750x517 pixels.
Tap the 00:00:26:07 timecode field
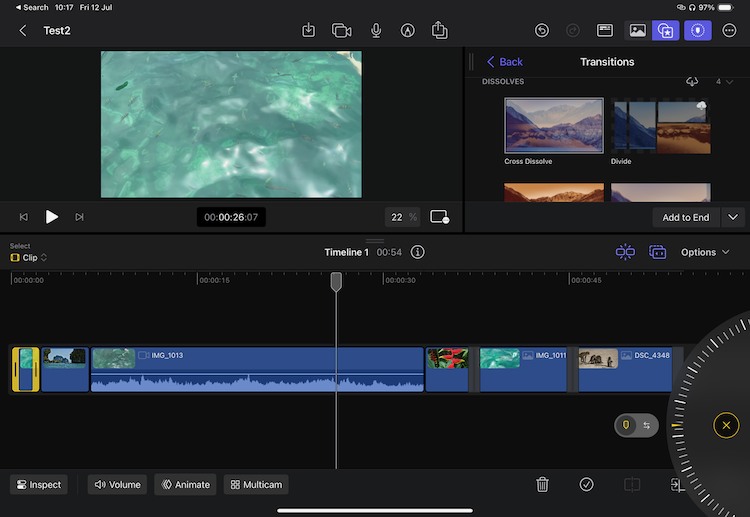point(231,217)
